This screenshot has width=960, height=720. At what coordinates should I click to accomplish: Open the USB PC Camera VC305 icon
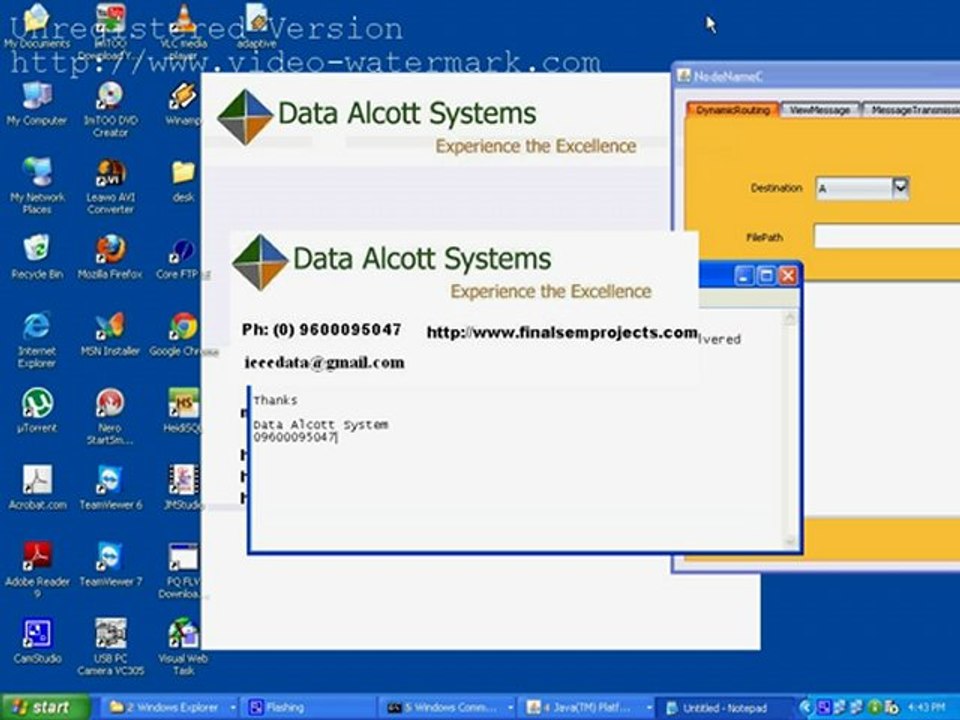tap(110, 647)
